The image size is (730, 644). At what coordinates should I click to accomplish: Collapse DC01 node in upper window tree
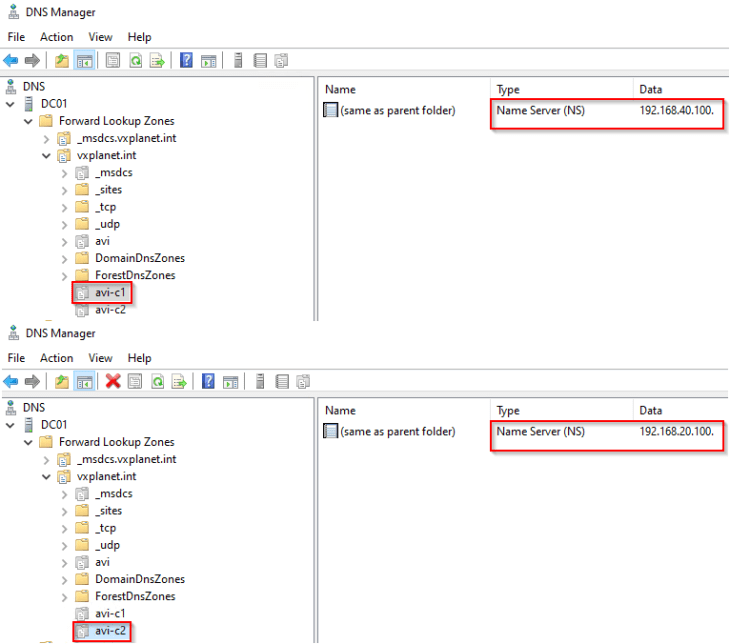point(11,104)
